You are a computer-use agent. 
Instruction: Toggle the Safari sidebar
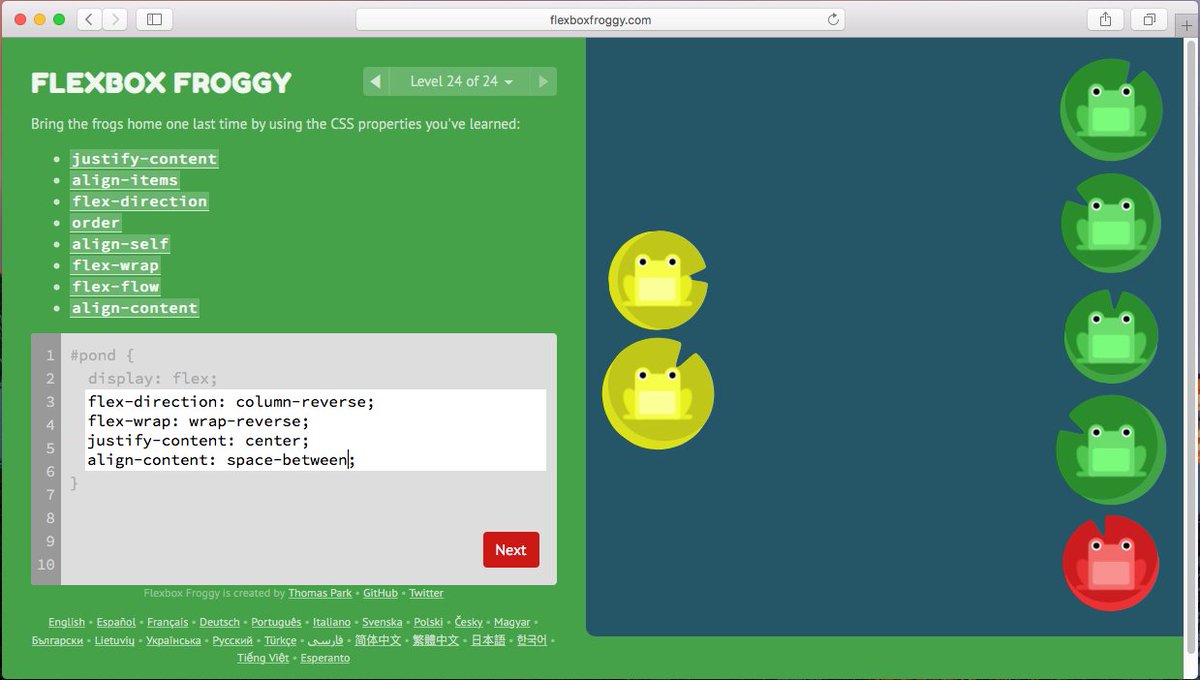(154, 19)
